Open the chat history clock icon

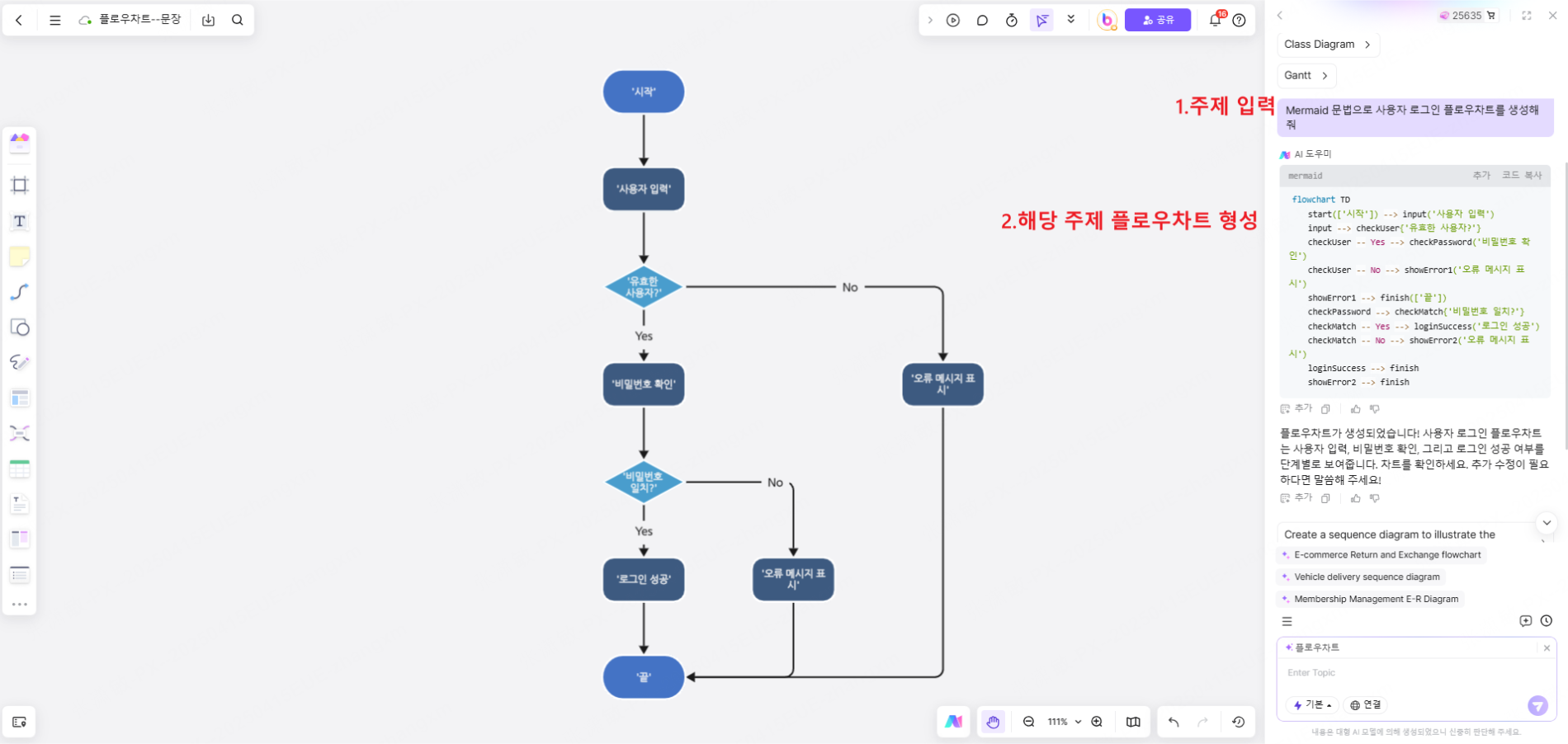[1547, 621]
